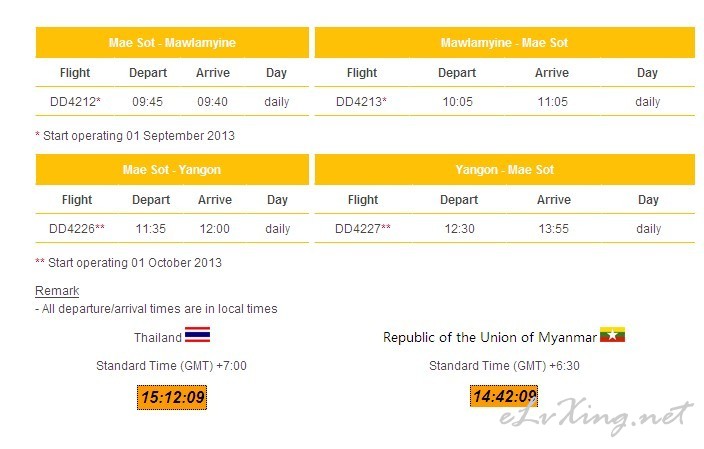Click Standard Time (GMT) +6:30 text
The height and width of the screenshot is (449, 704).
pyautogui.click(x=504, y=366)
